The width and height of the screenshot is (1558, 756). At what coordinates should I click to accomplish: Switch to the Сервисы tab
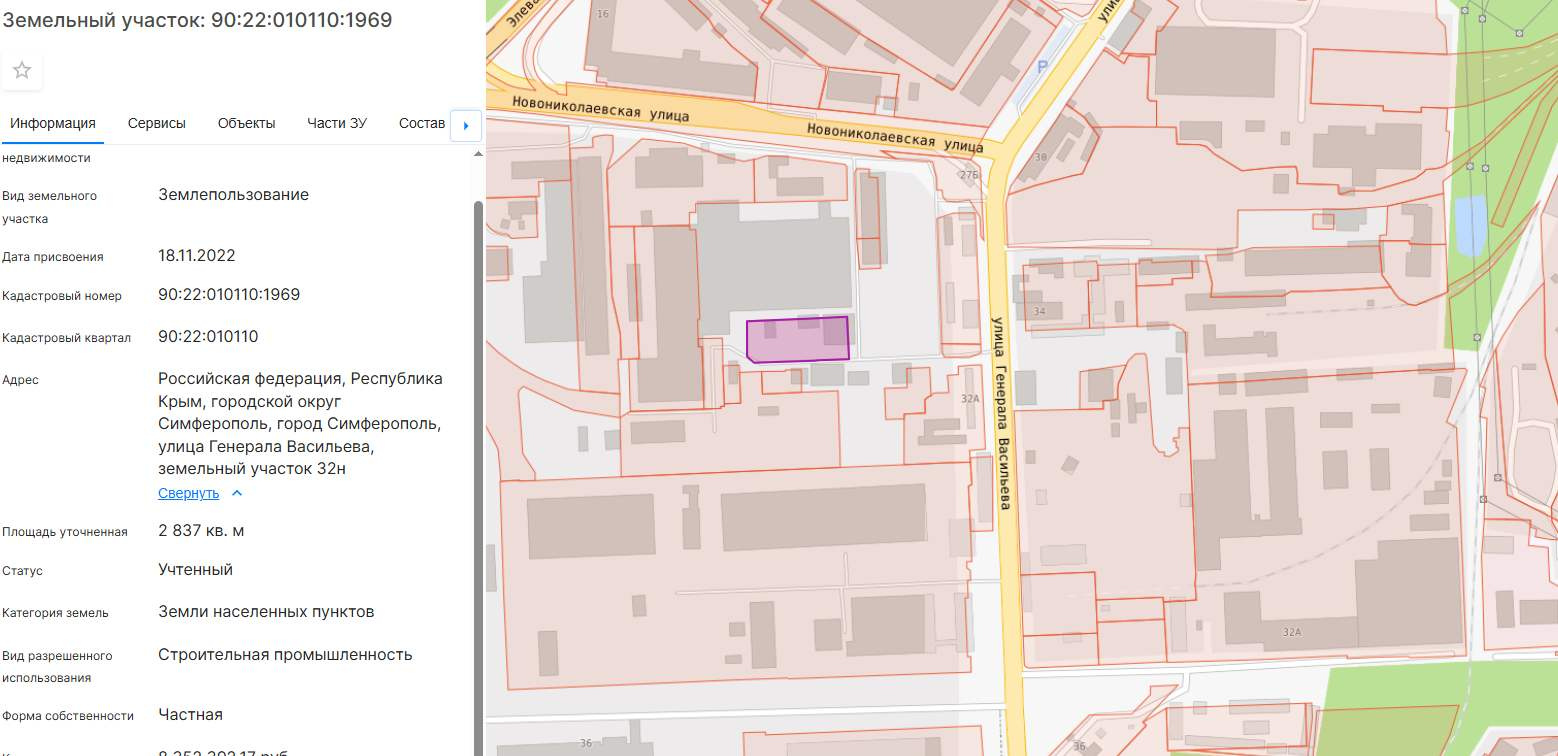point(157,123)
